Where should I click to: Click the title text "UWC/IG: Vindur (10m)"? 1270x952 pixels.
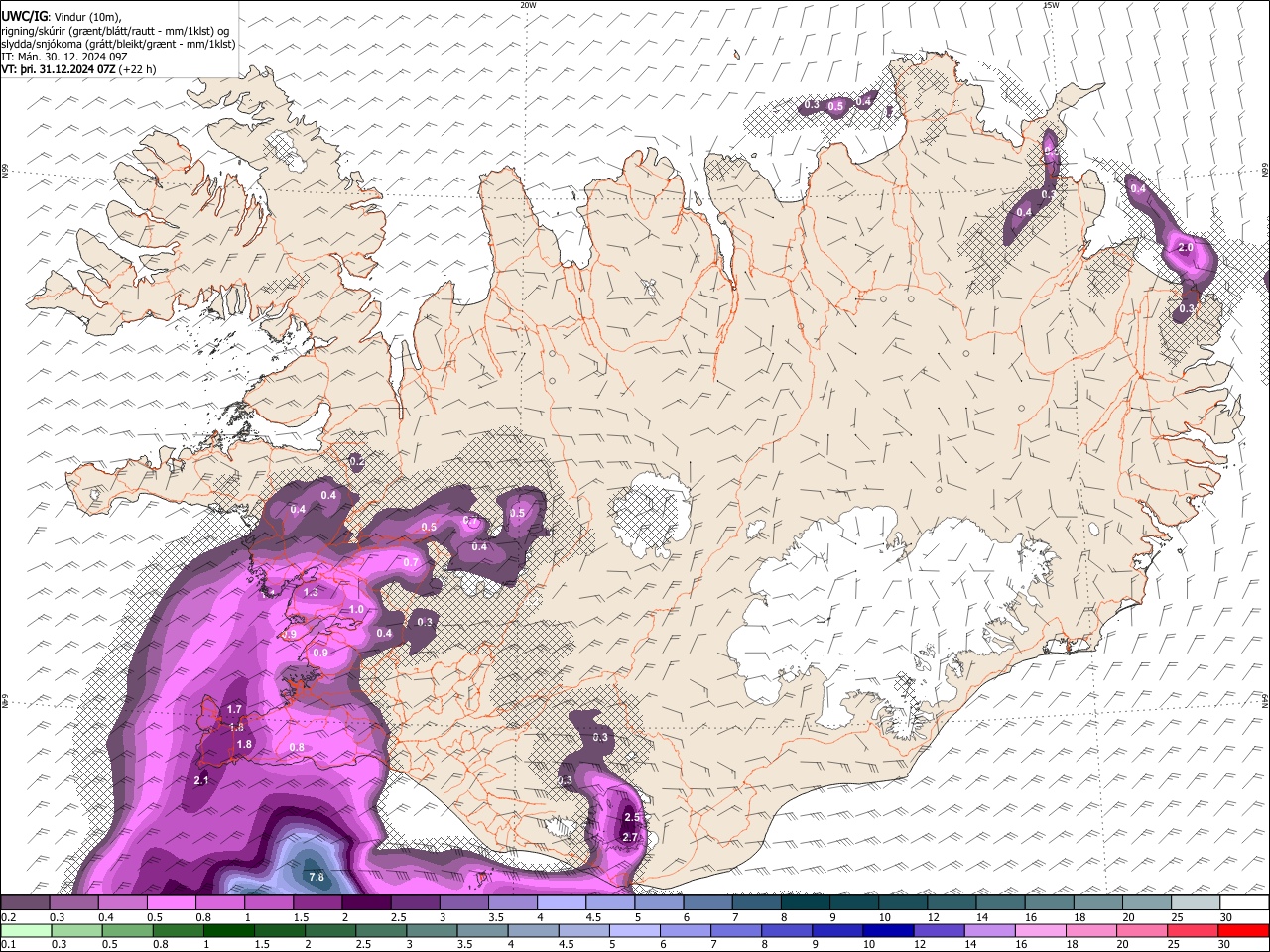point(62,17)
